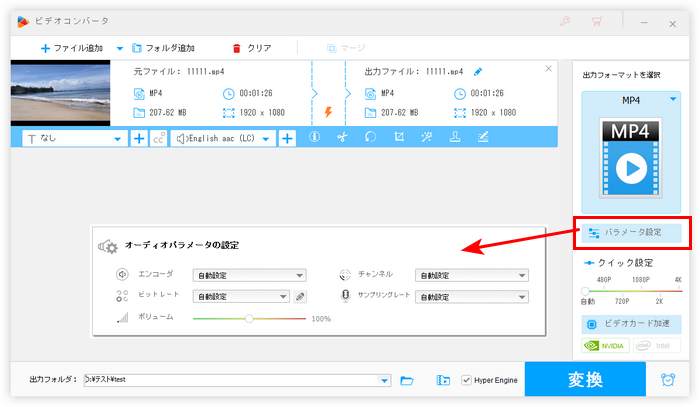The width and height of the screenshot is (700, 407).
Task: Click the blue Convert button
Action: (585, 379)
